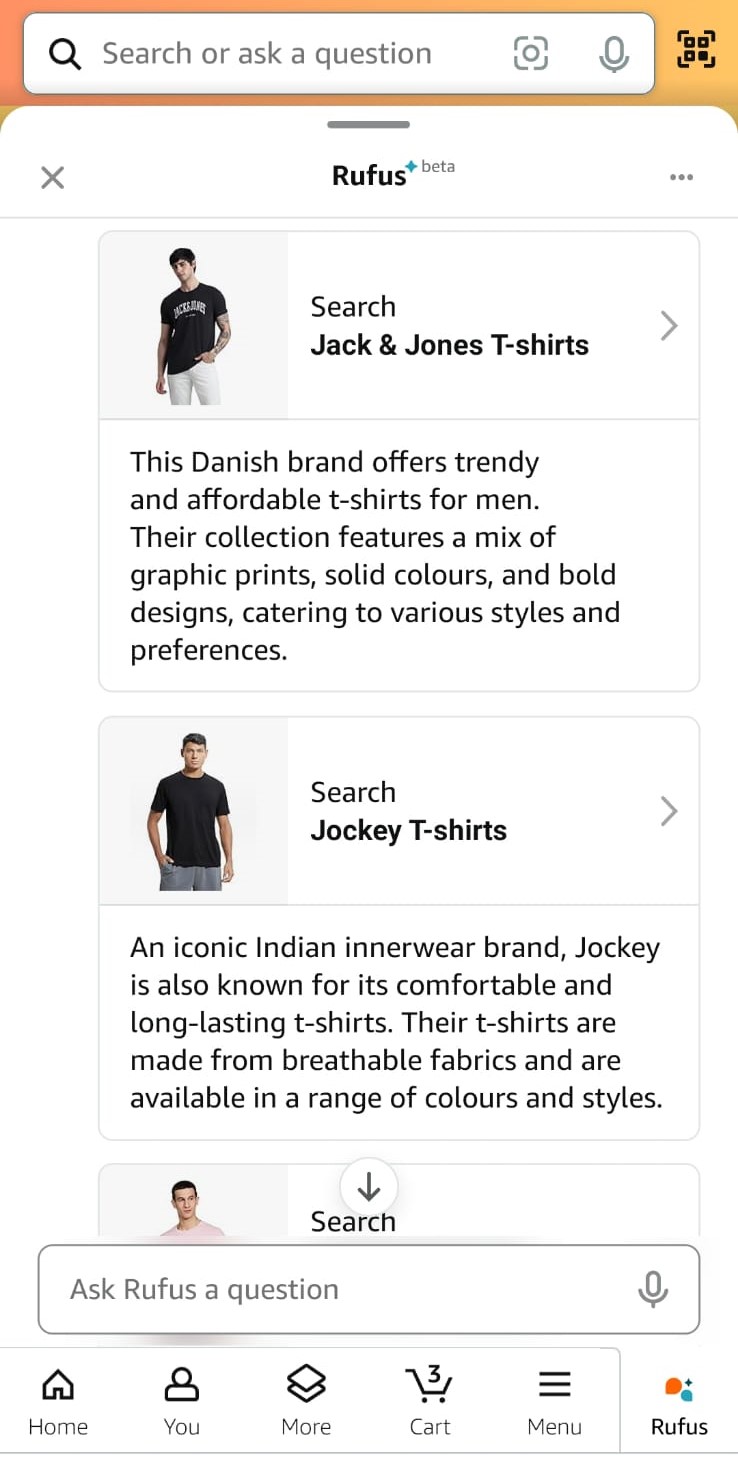Focus the Ask Rufus a question field
Viewport: 738px width, 1471px height.
[x=330, y=1289]
